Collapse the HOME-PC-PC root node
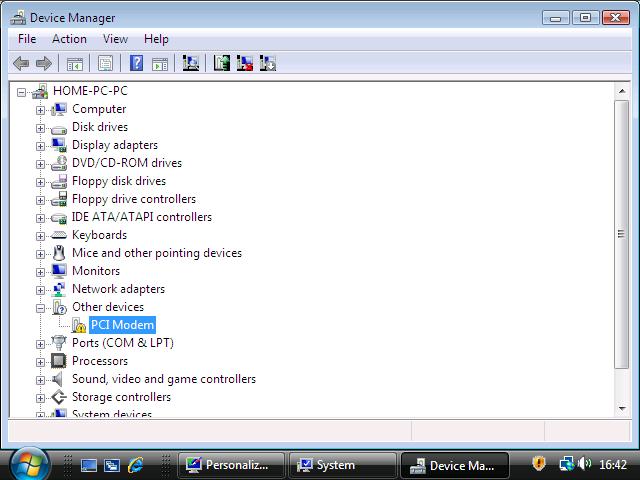The image size is (640, 480). point(21,92)
